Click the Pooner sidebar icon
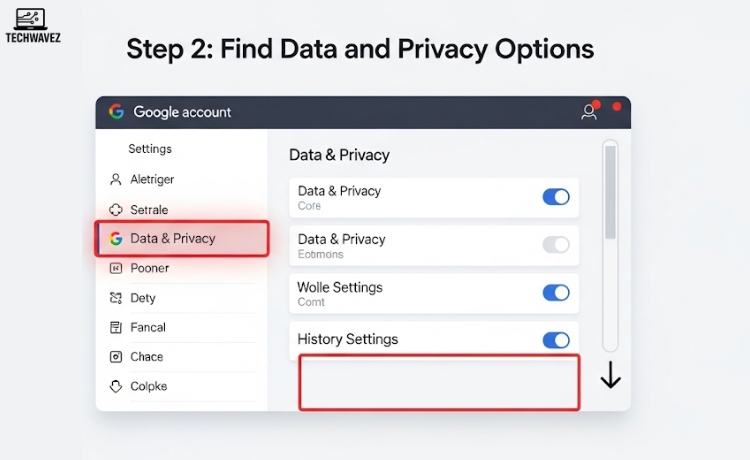This screenshot has height=460, width=750. [115, 268]
